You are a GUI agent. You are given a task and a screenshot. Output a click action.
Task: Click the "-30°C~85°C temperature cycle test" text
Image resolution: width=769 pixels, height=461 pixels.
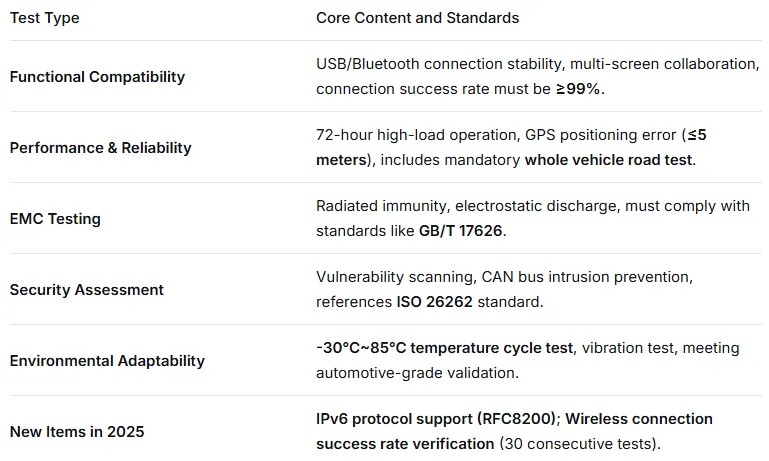(445, 348)
